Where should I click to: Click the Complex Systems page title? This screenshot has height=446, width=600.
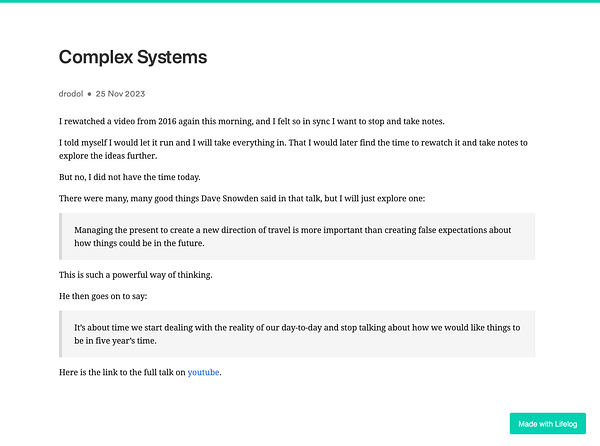point(133,57)
